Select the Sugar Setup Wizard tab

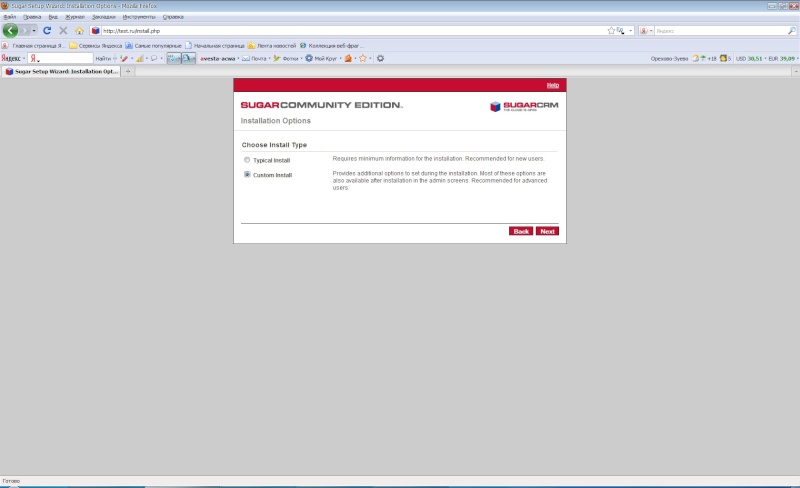click(61, 71)
